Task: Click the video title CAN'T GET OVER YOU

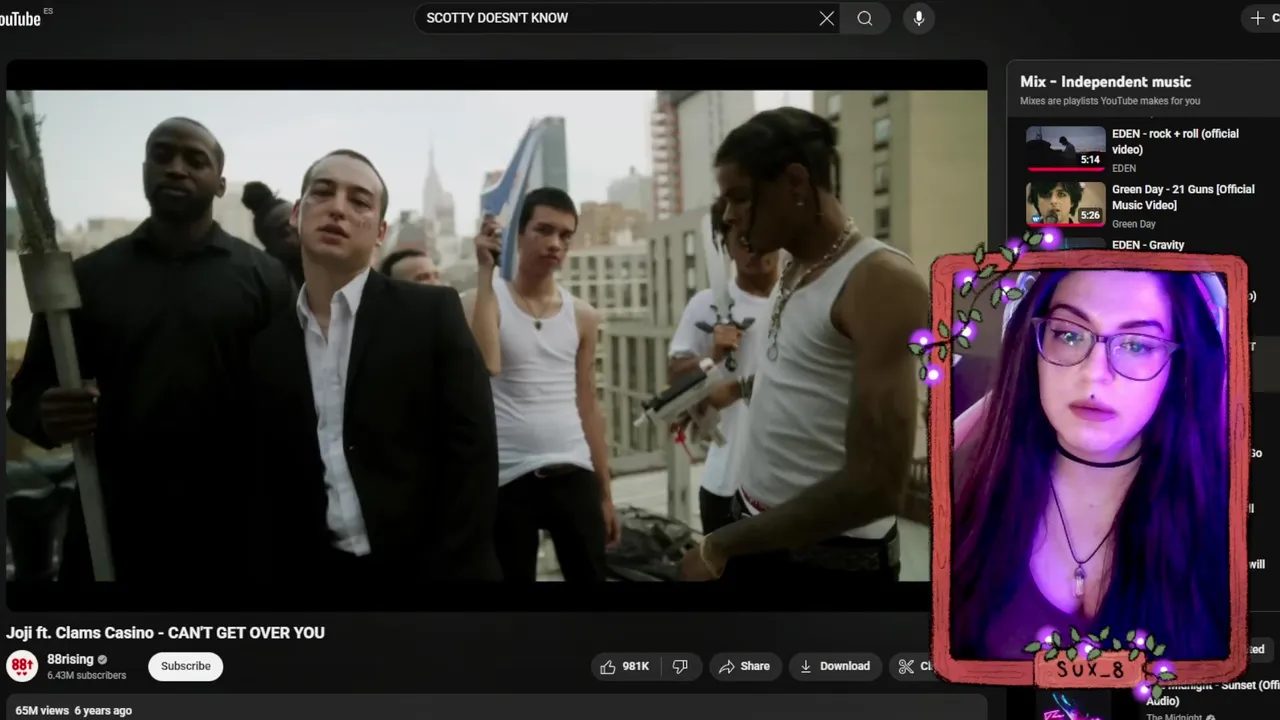Action: [165, 632]
